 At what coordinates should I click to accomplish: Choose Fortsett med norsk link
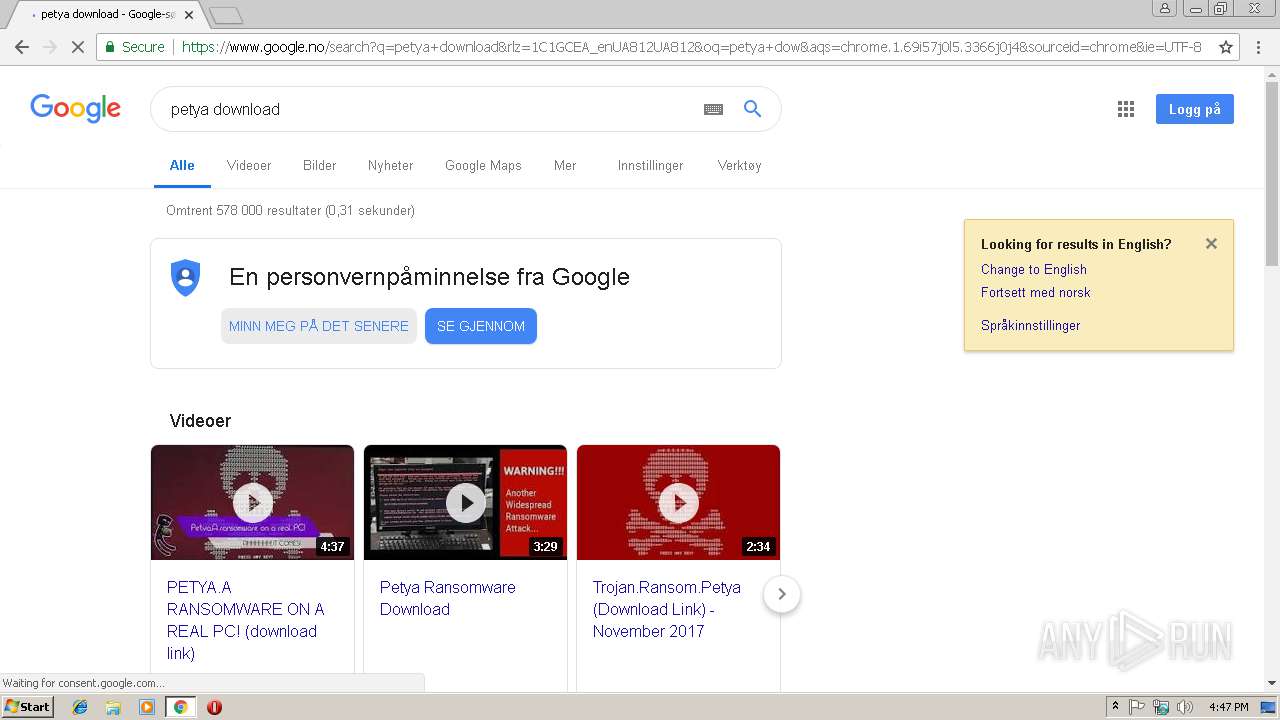point(1036,292)
